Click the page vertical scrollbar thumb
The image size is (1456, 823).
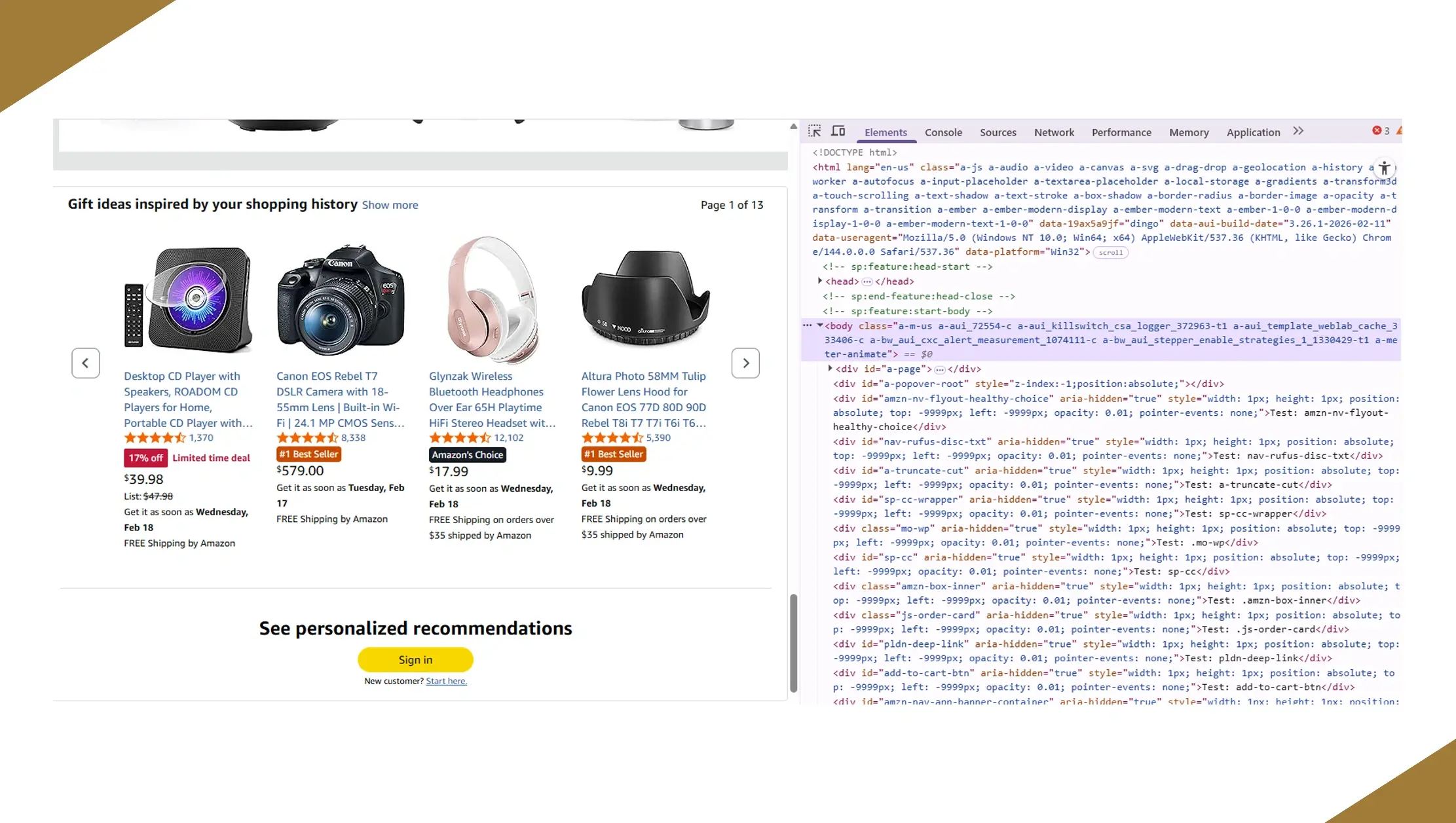[793, 642]
